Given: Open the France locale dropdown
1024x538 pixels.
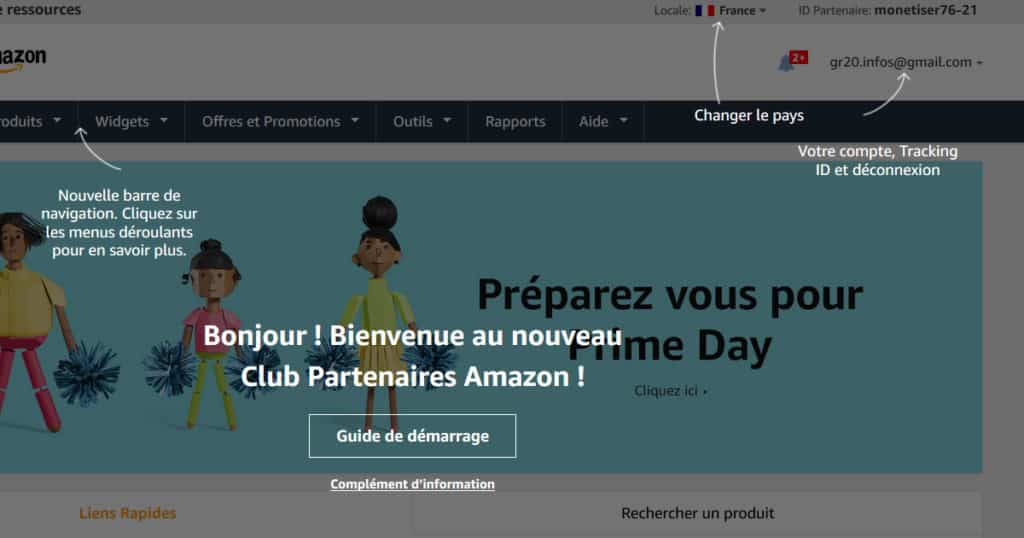Looking at the screenshot, I should pyautogui.click(x=742, y=10).
